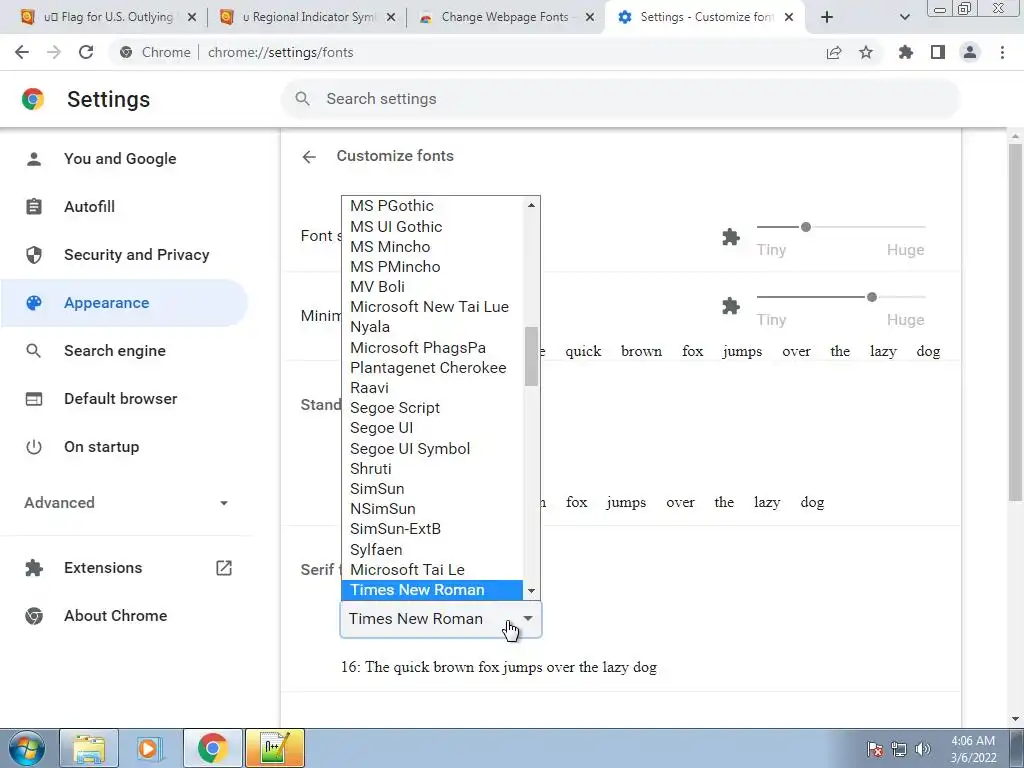1024x768 pixels.
Task: Share this page icon in address bar
Action: (x=834, y=52)
